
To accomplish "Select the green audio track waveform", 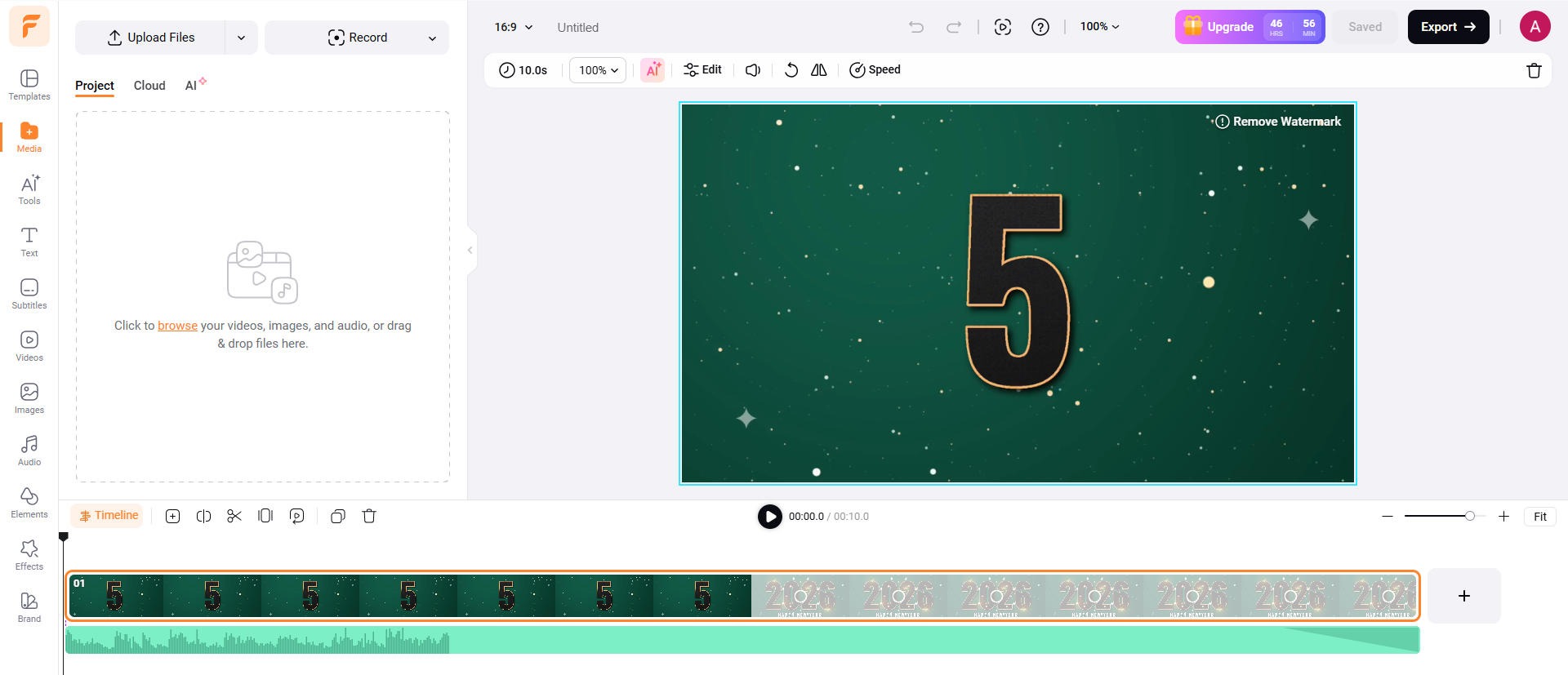I will point(742,640).
